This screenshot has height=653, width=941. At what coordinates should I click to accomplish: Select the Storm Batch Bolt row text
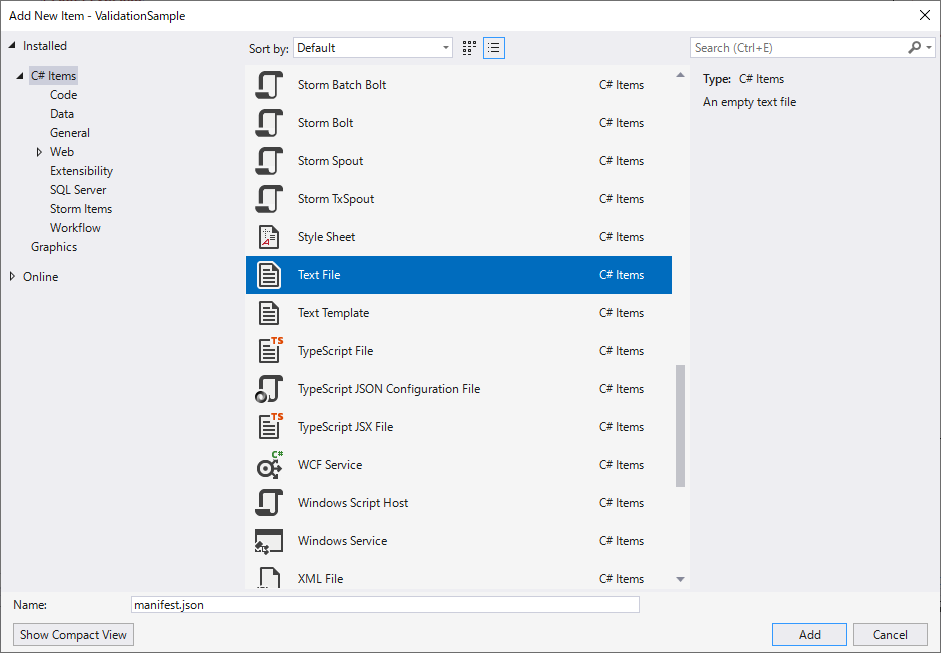click(x=342, y=85)
